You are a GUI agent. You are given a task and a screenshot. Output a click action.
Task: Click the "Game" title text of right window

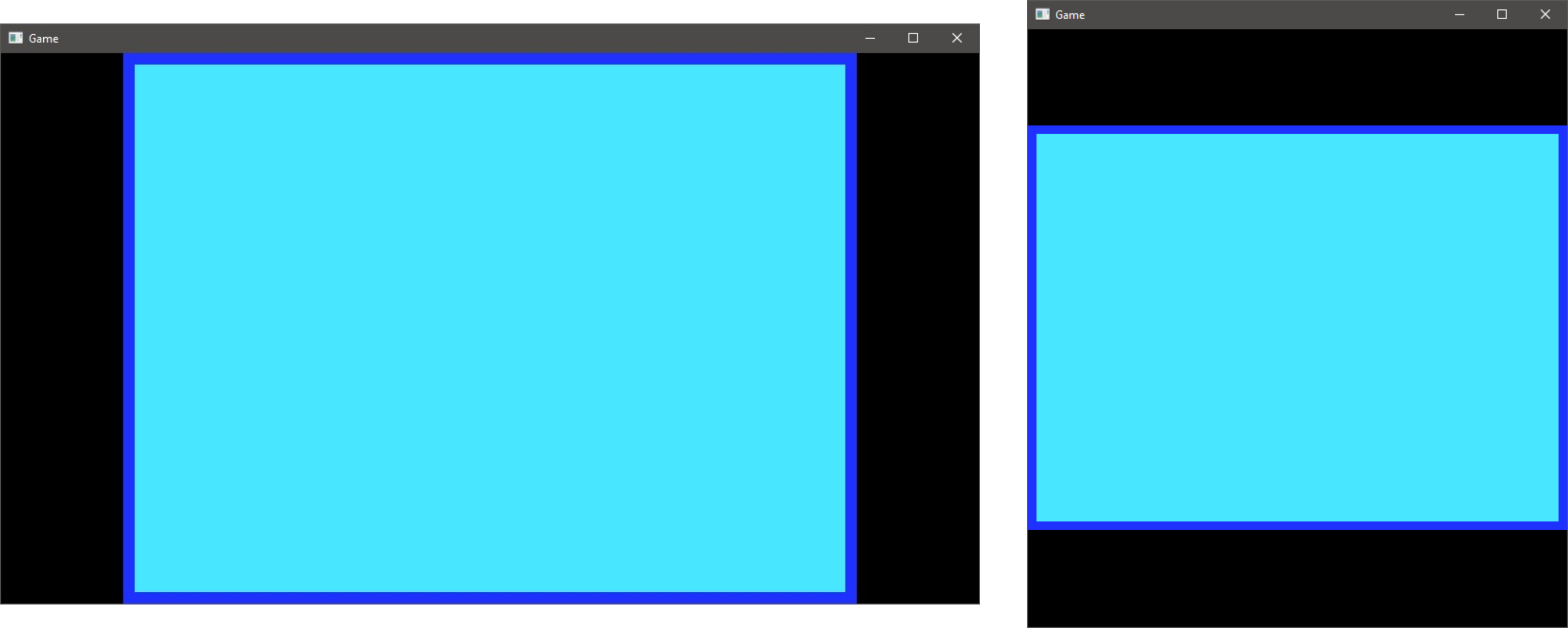click(1070, 15)
